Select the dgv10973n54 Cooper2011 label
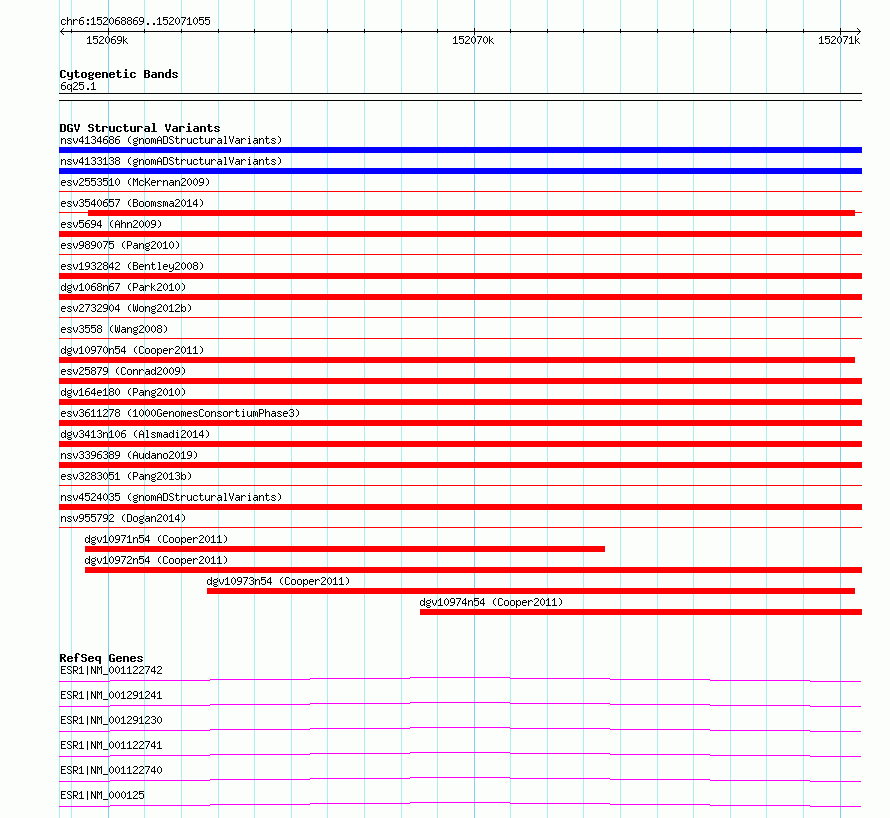The image size is (890, 818). (278, 581)
